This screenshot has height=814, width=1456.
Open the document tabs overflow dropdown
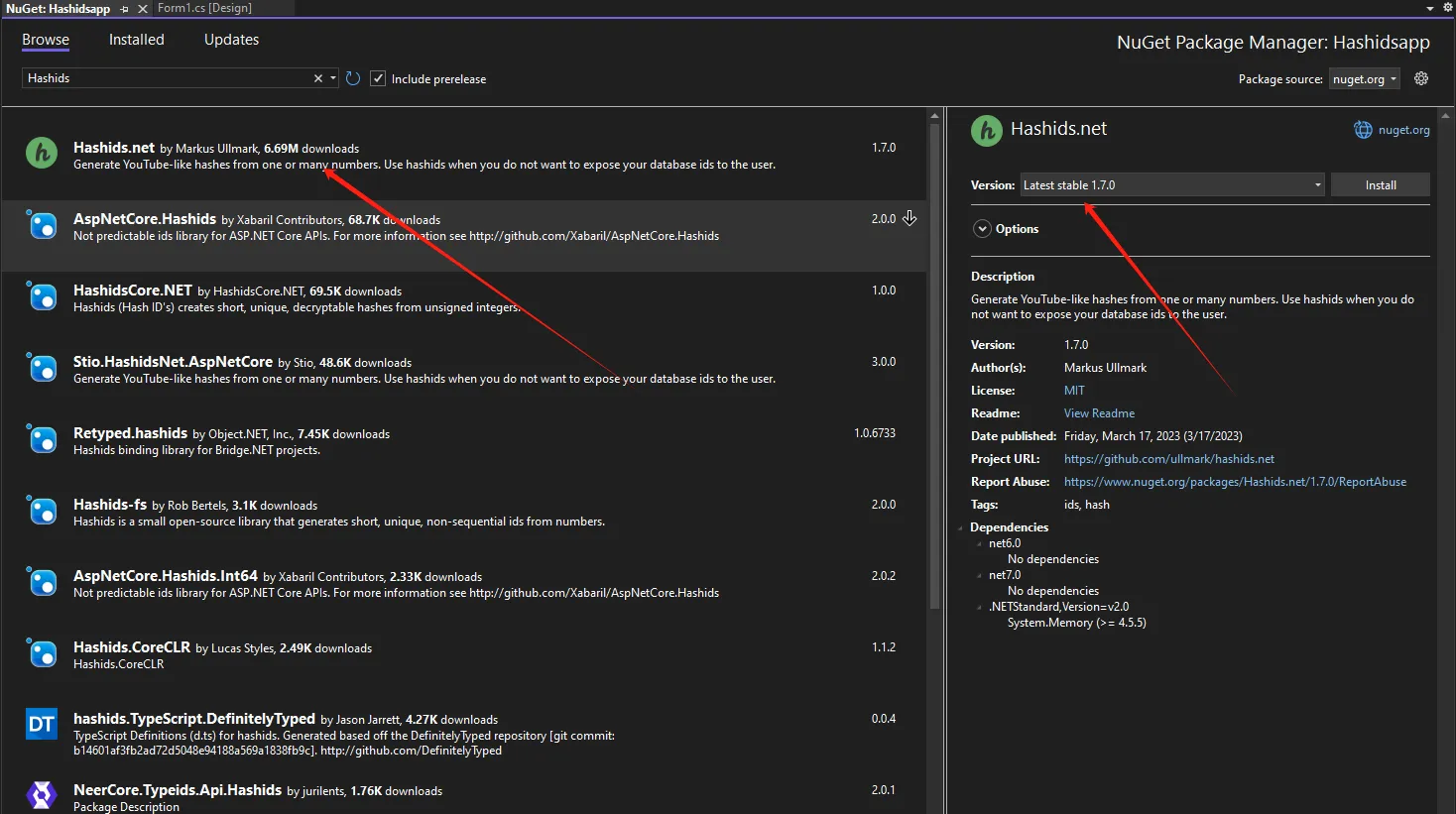(1430, 8)
